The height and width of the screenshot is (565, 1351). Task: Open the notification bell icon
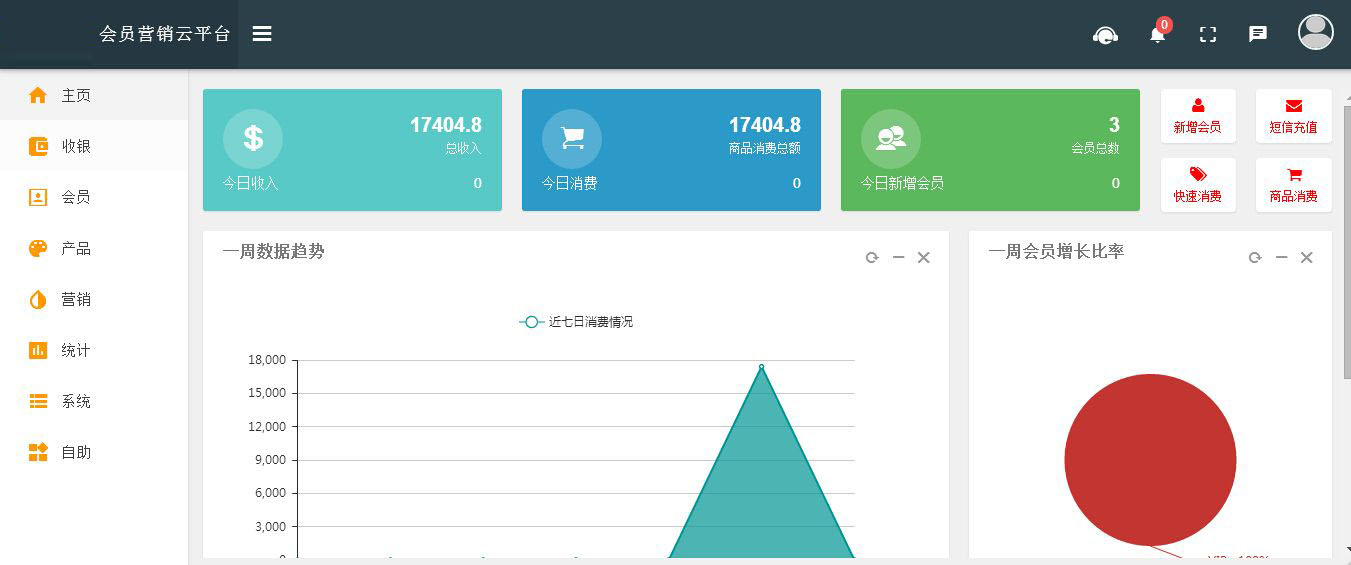(1157, 35)
